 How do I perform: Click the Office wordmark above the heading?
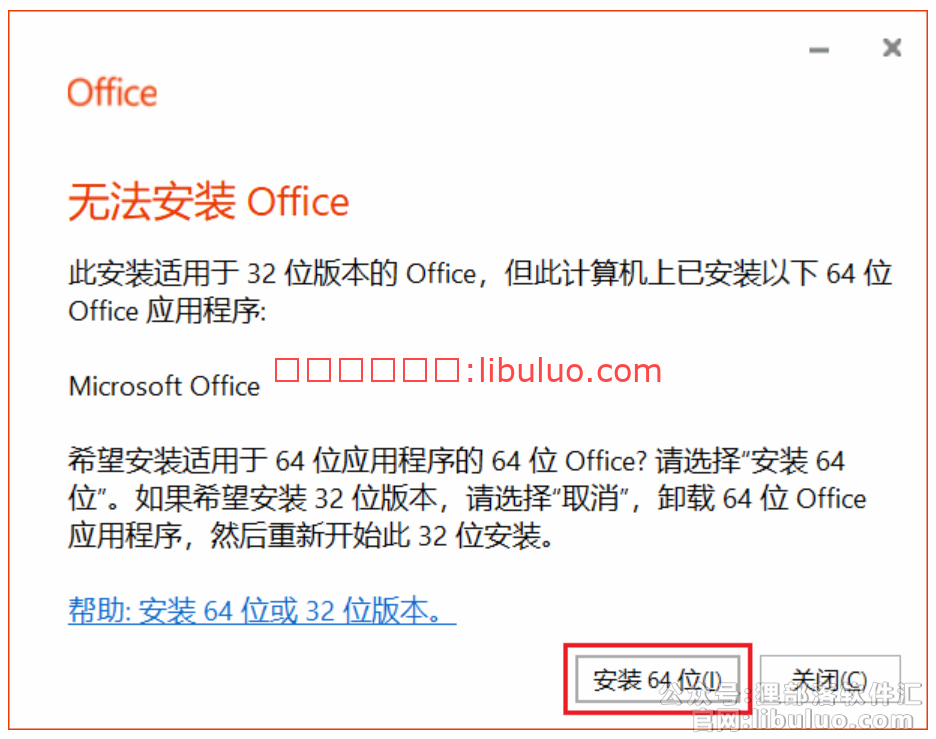[112, 93]
